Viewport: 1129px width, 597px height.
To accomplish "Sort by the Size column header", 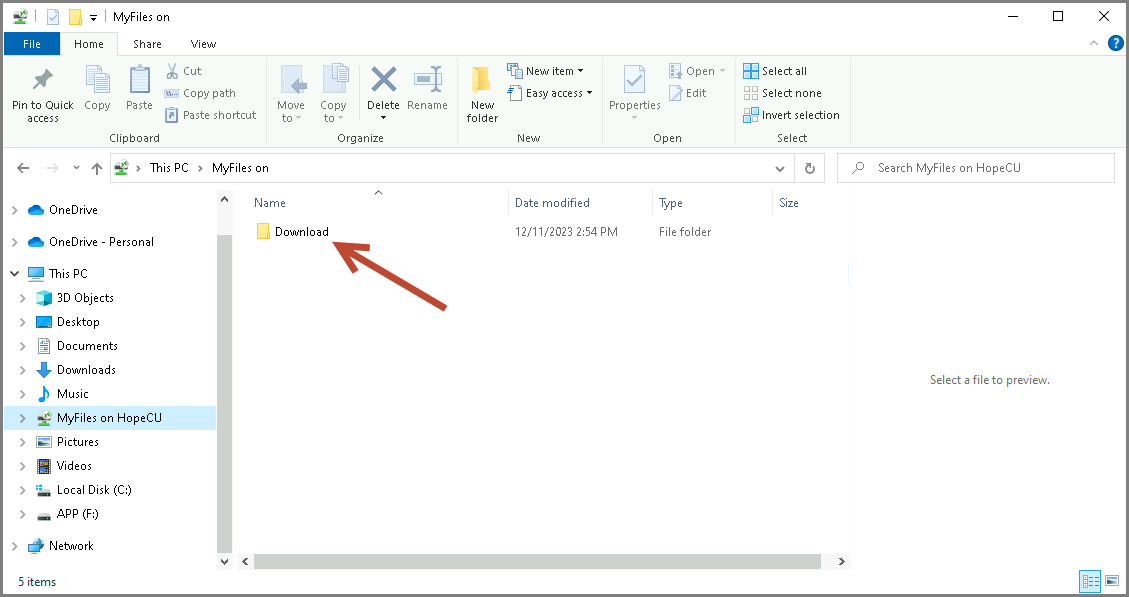I will (x=788, y=203).
